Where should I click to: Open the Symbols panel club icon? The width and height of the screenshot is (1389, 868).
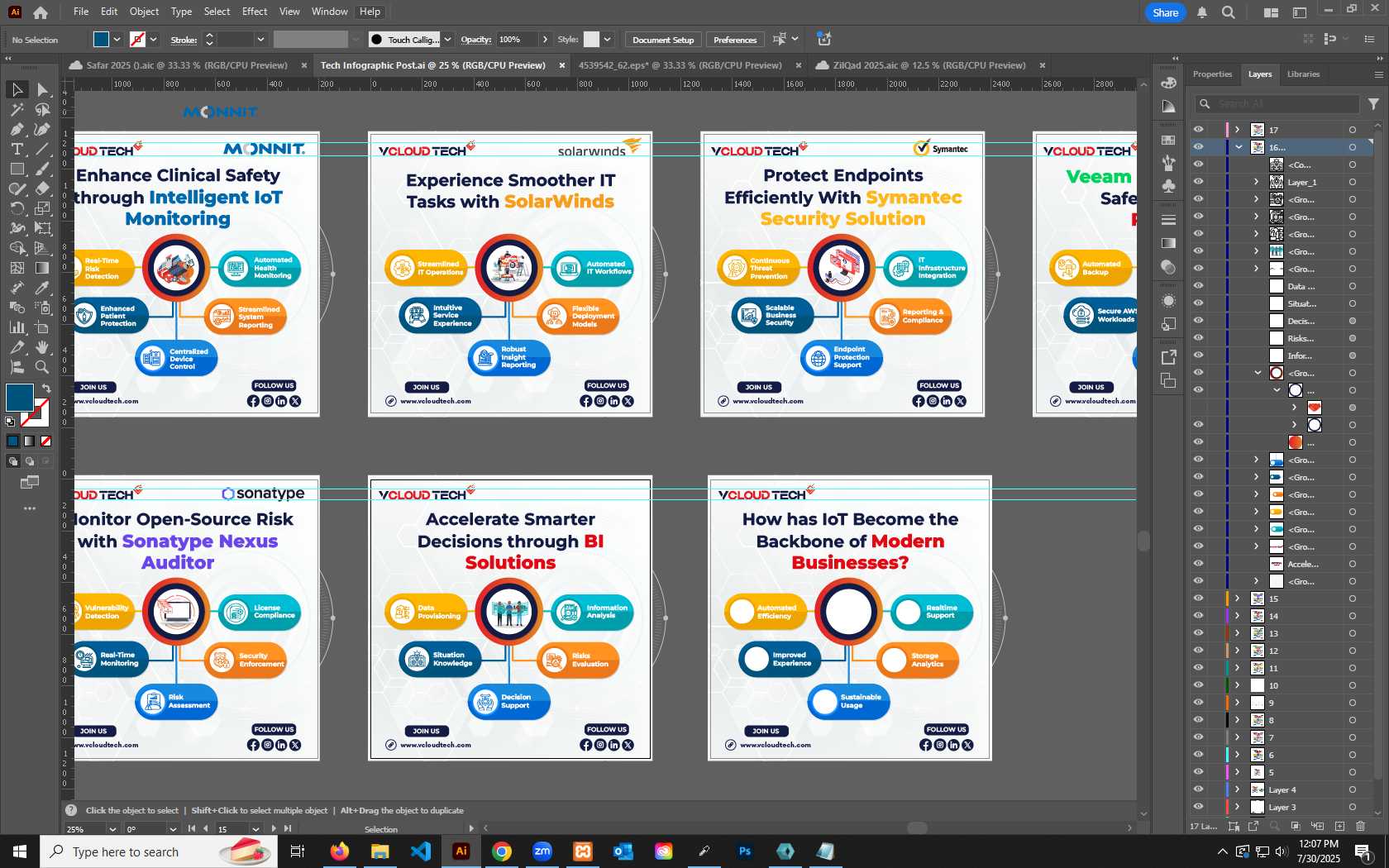1168,186
